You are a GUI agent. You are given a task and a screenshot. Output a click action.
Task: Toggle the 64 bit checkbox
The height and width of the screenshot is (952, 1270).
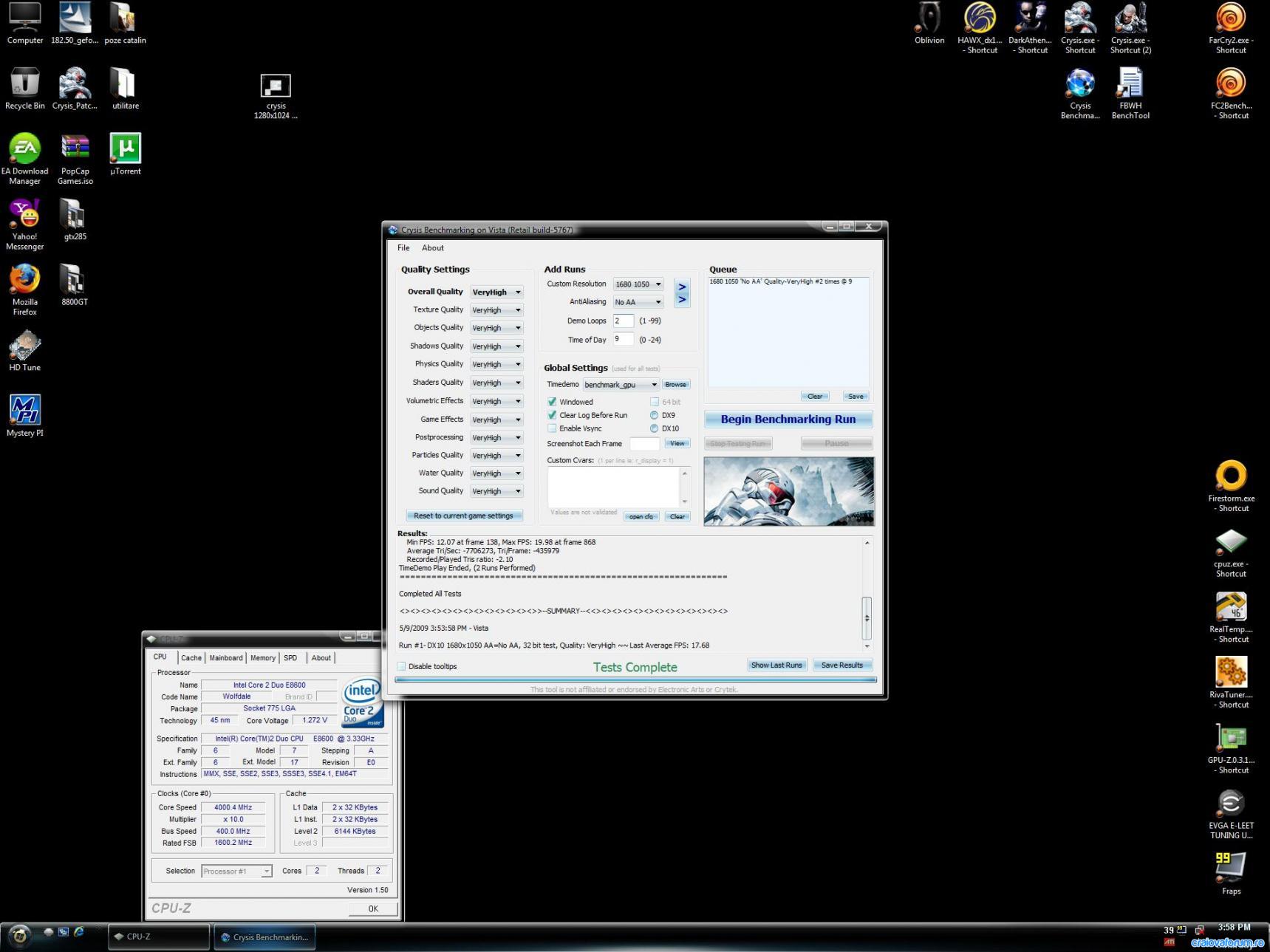click(x=655, y=402)
